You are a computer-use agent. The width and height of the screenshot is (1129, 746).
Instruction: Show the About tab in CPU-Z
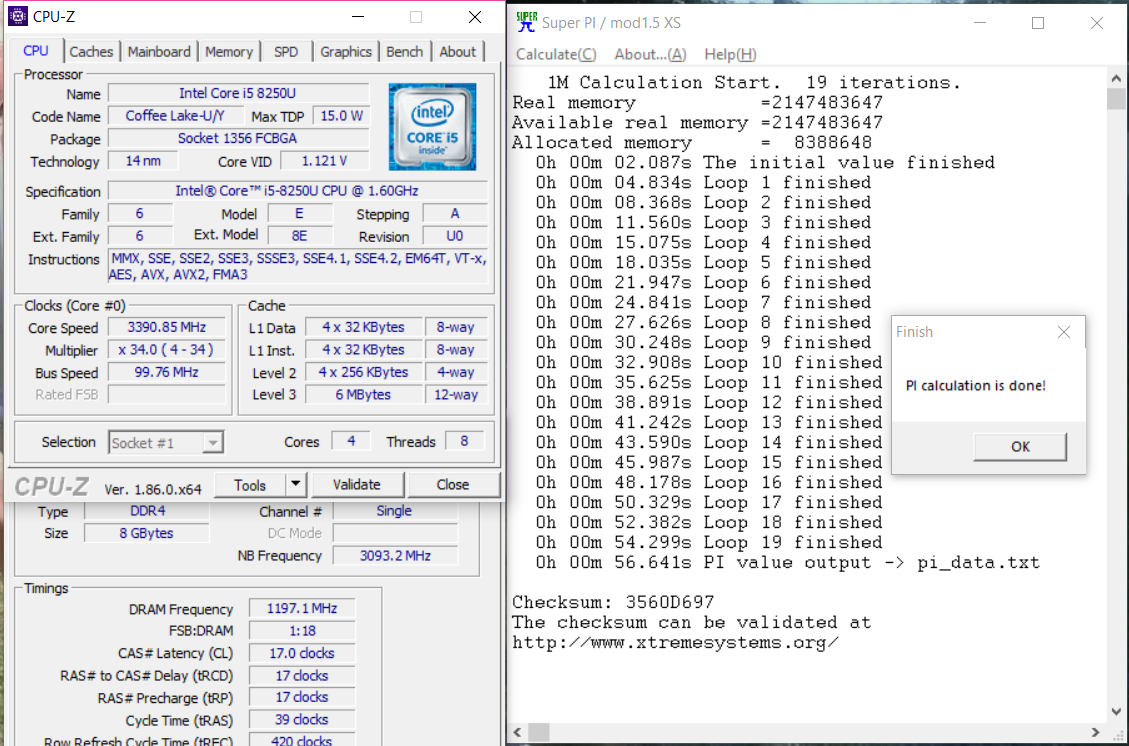point(458,52)
